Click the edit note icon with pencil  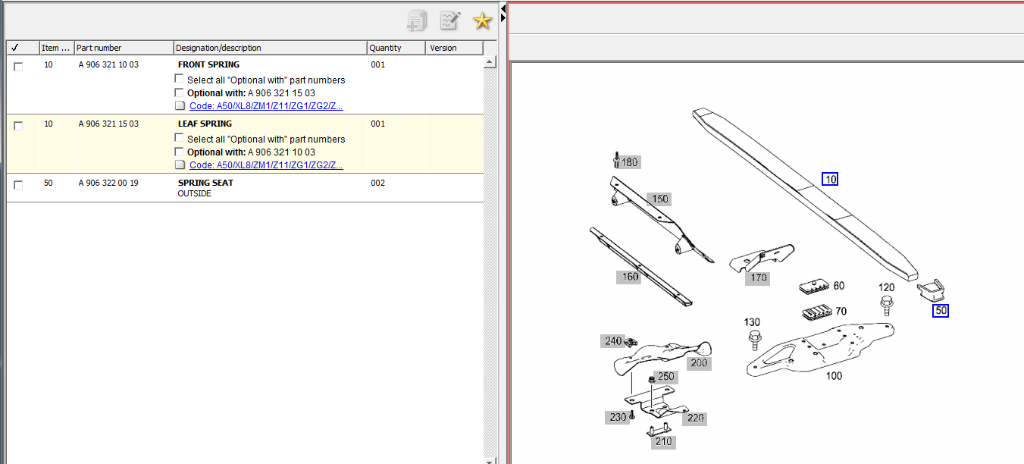450,21
